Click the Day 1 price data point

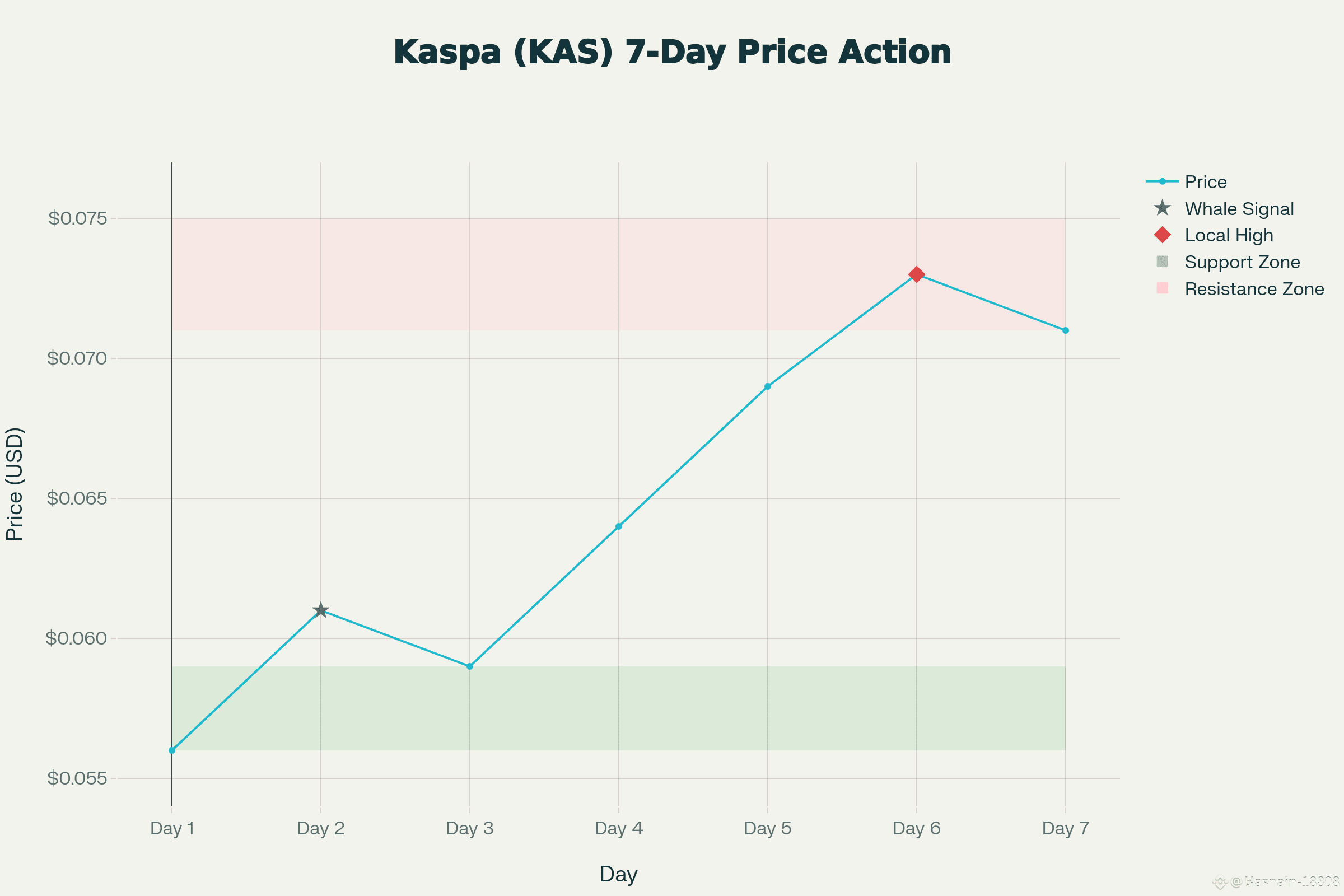(172, 750)
